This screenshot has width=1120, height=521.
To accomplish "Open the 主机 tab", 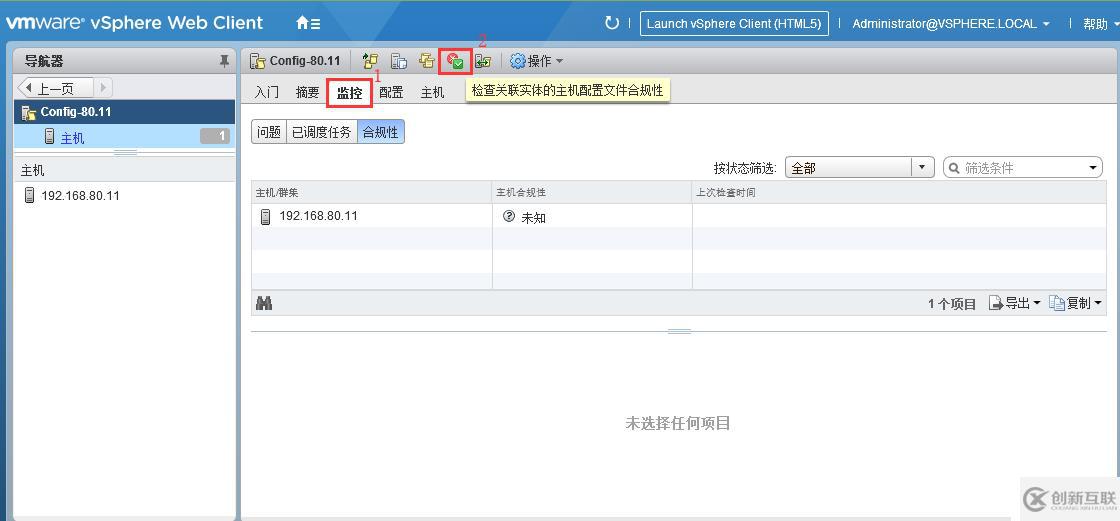I will click(432, 93).
